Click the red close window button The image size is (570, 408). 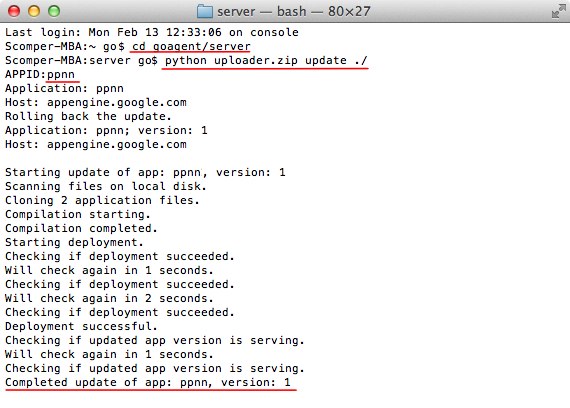pyautogui.click(x=14, y=11)
